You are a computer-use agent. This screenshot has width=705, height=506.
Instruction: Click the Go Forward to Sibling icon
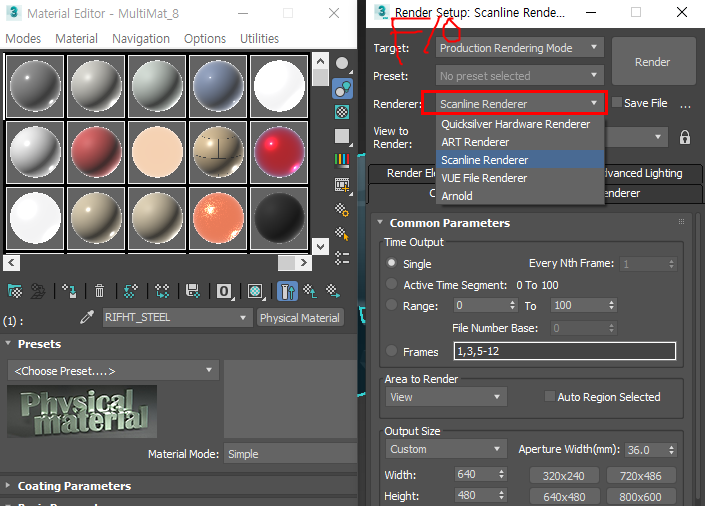click(333, 291)
